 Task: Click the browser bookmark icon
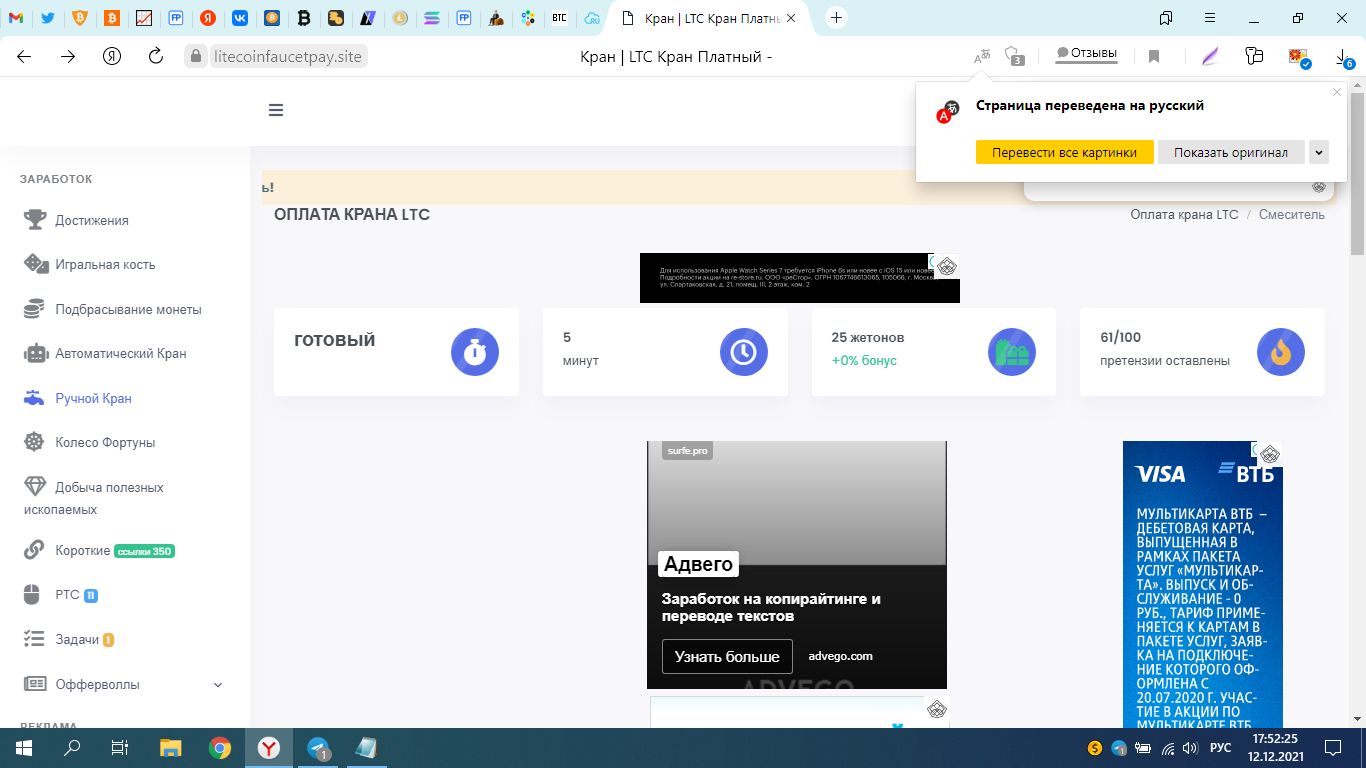pos(1154,57)
